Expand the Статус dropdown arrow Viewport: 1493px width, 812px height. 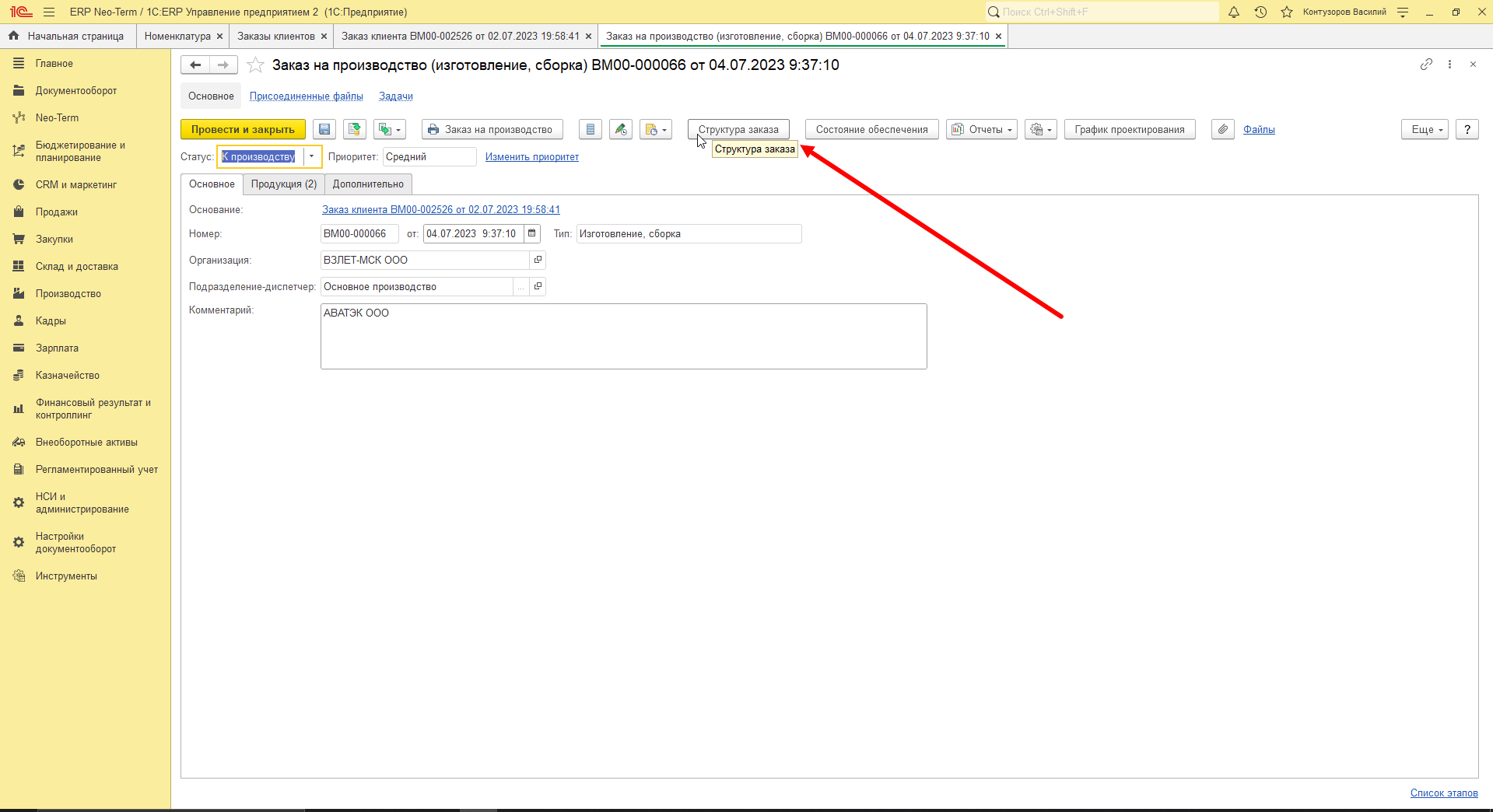[311, 156]
